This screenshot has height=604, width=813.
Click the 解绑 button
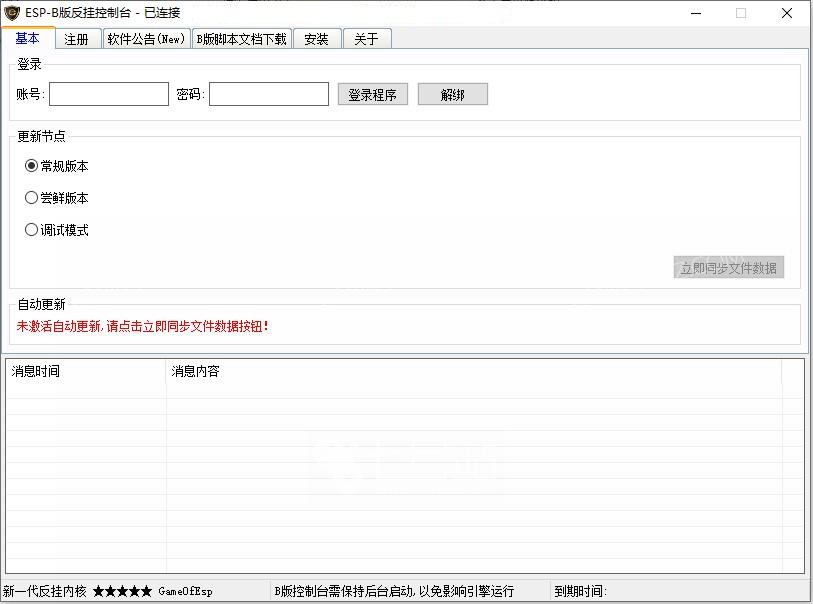453,94
